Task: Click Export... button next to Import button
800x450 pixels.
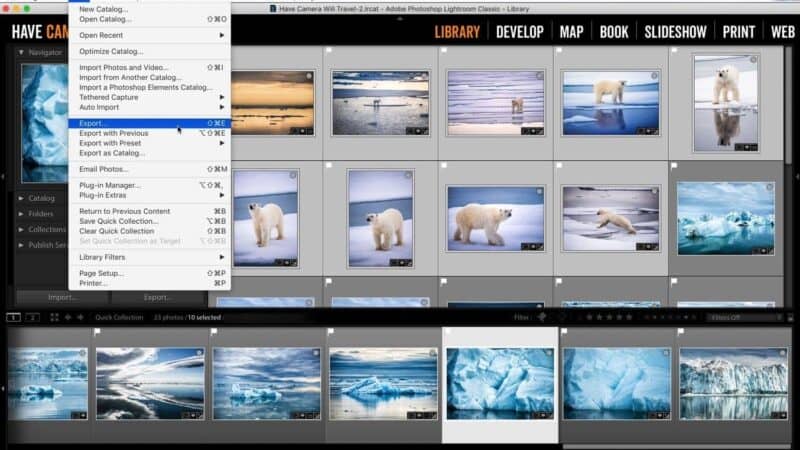Action: pos(158,297)
